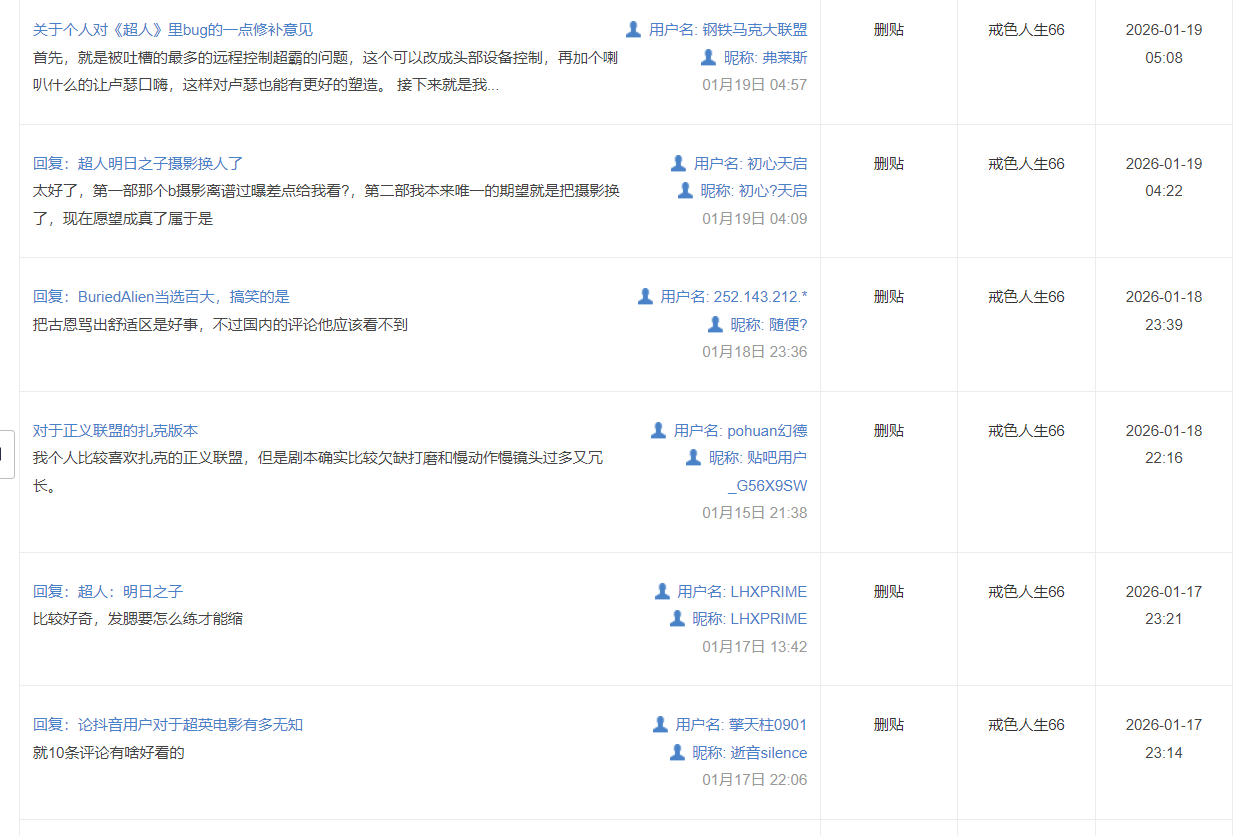Click person icon before 用户名 LHXPRIME
The height and width of the screenshot is (836, 1240).
pos(662,591)
